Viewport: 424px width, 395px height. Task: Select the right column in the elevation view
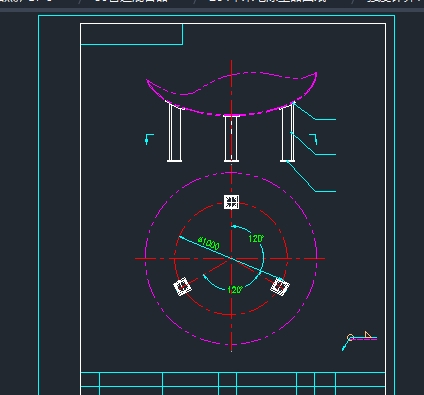coord(288,132)
